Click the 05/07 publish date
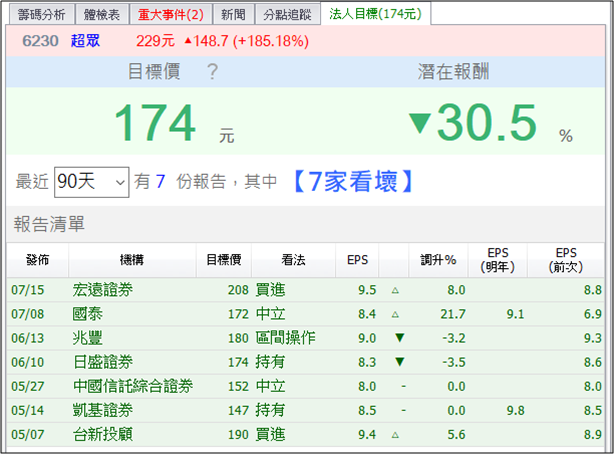This screenshot has height=454, width=614. pos(27,434)
